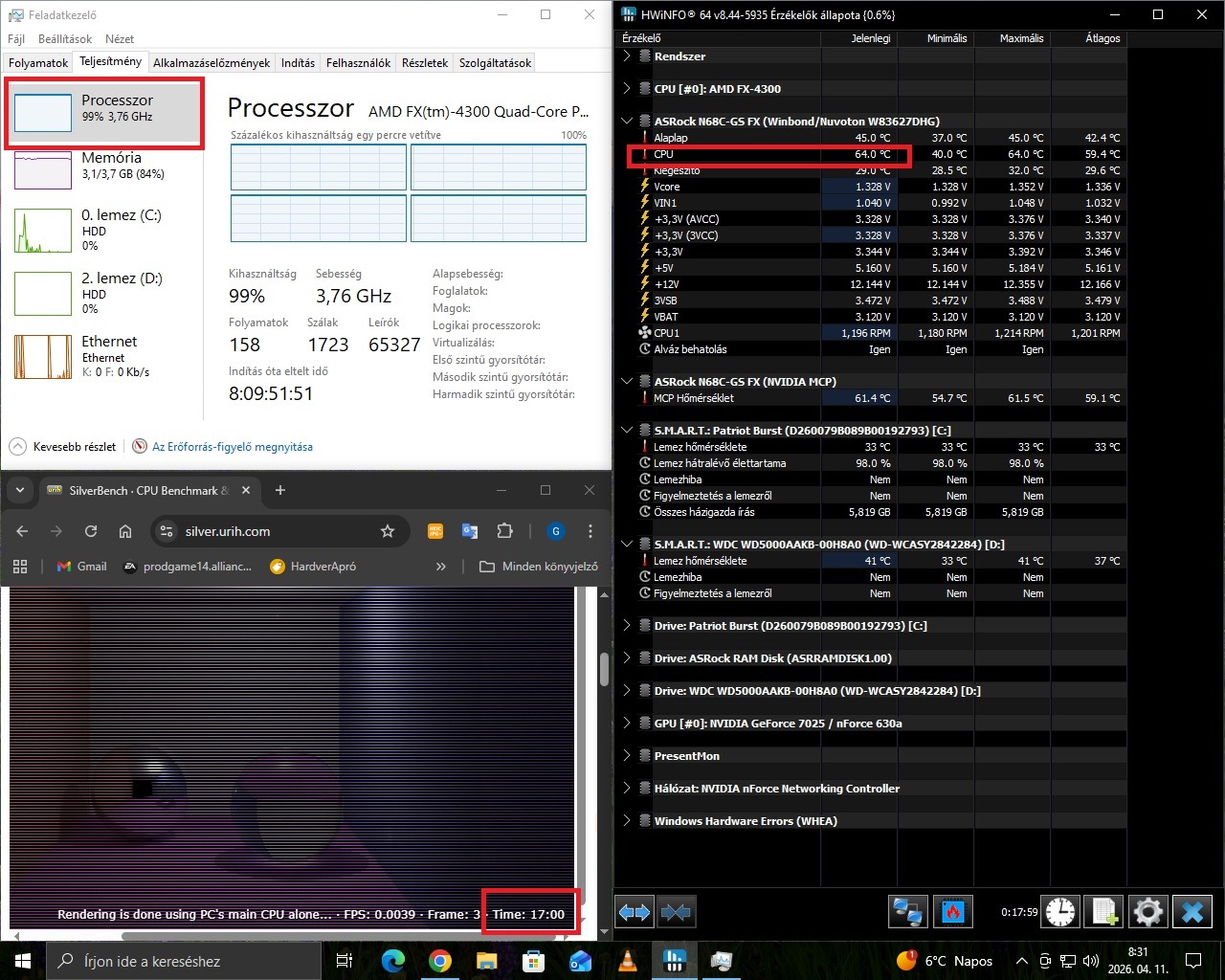Viewport: 1225px width, 980px height.
Task: Expand Drive: ASRock RAM Disk group
Action: tap(627, 657)
